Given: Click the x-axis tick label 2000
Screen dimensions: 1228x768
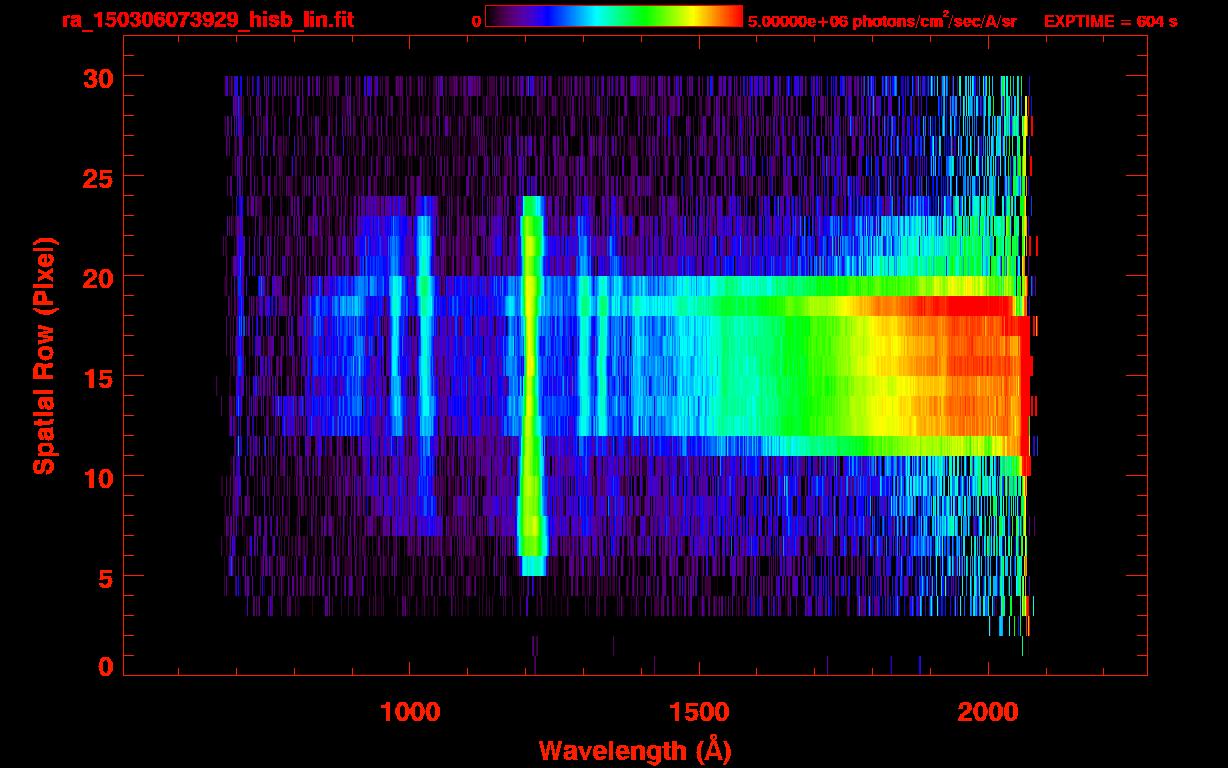Looking at the screenshot, I should coord(988,712).
